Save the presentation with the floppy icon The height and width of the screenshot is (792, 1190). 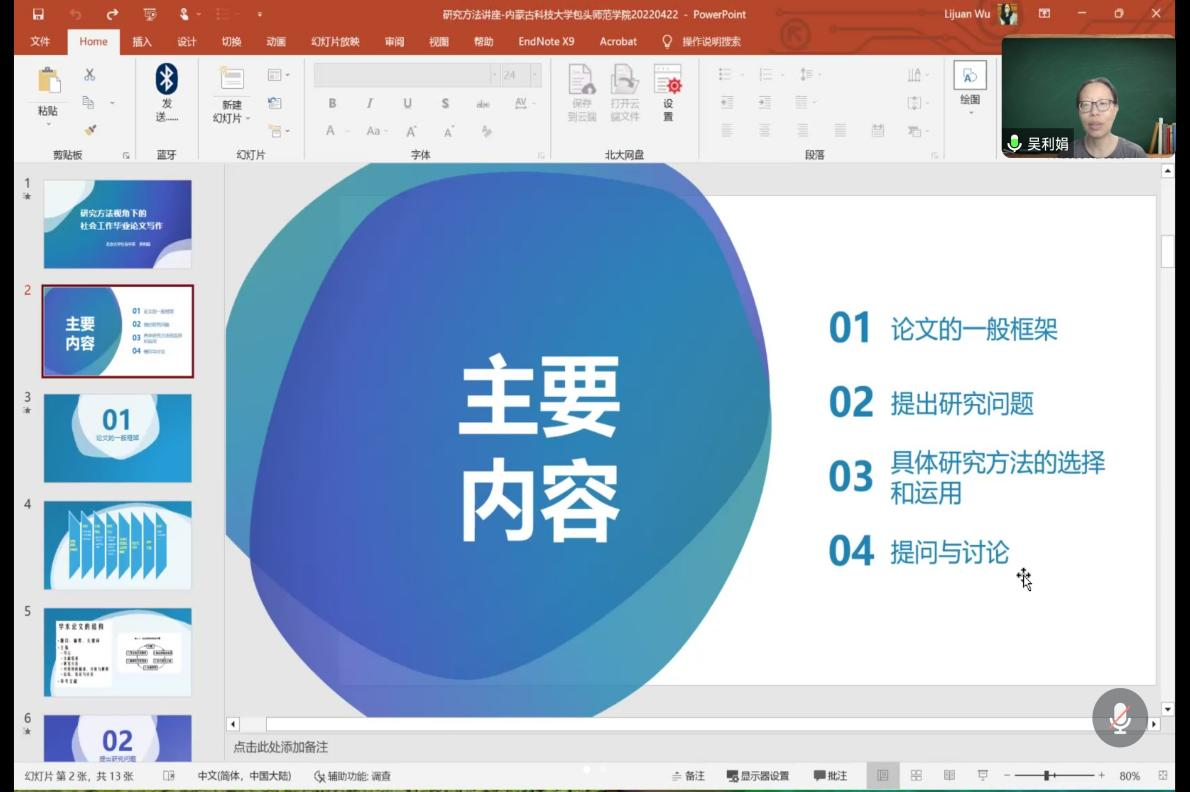point(38,14)
